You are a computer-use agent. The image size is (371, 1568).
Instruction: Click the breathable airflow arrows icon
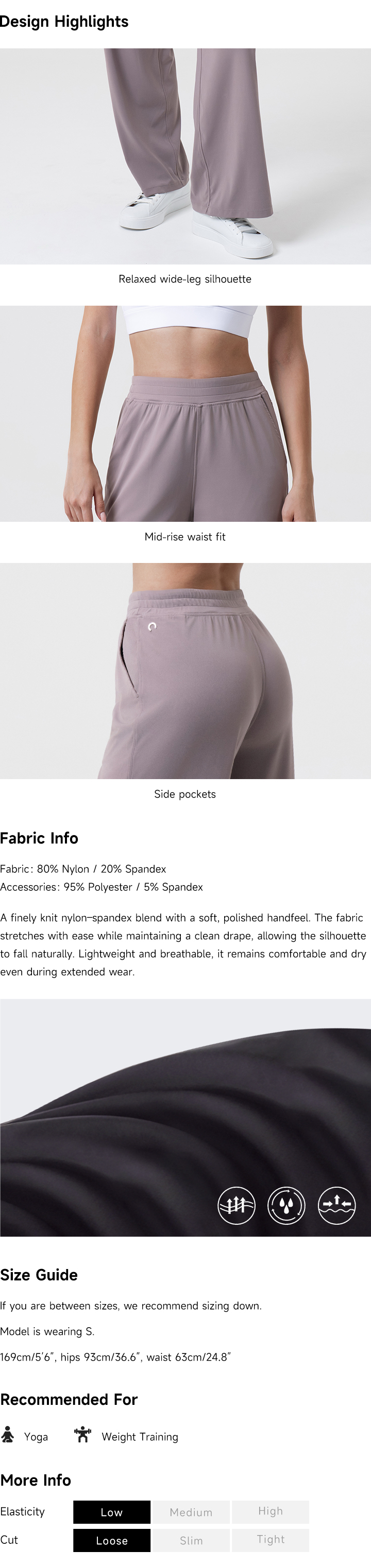pyautogui.click(x=237, y=1205)
